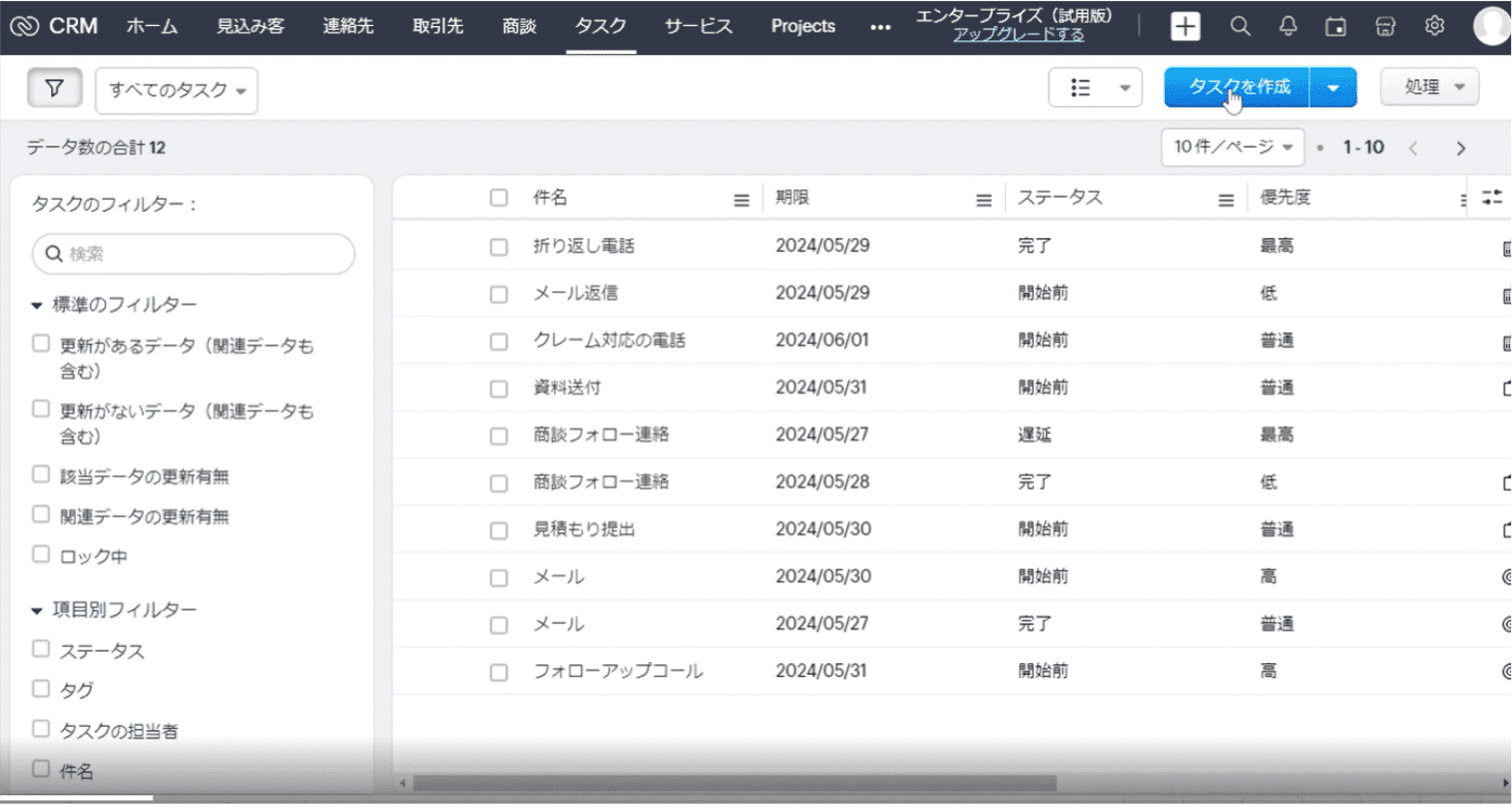Click the CRM logo icon

pos(24,26)
